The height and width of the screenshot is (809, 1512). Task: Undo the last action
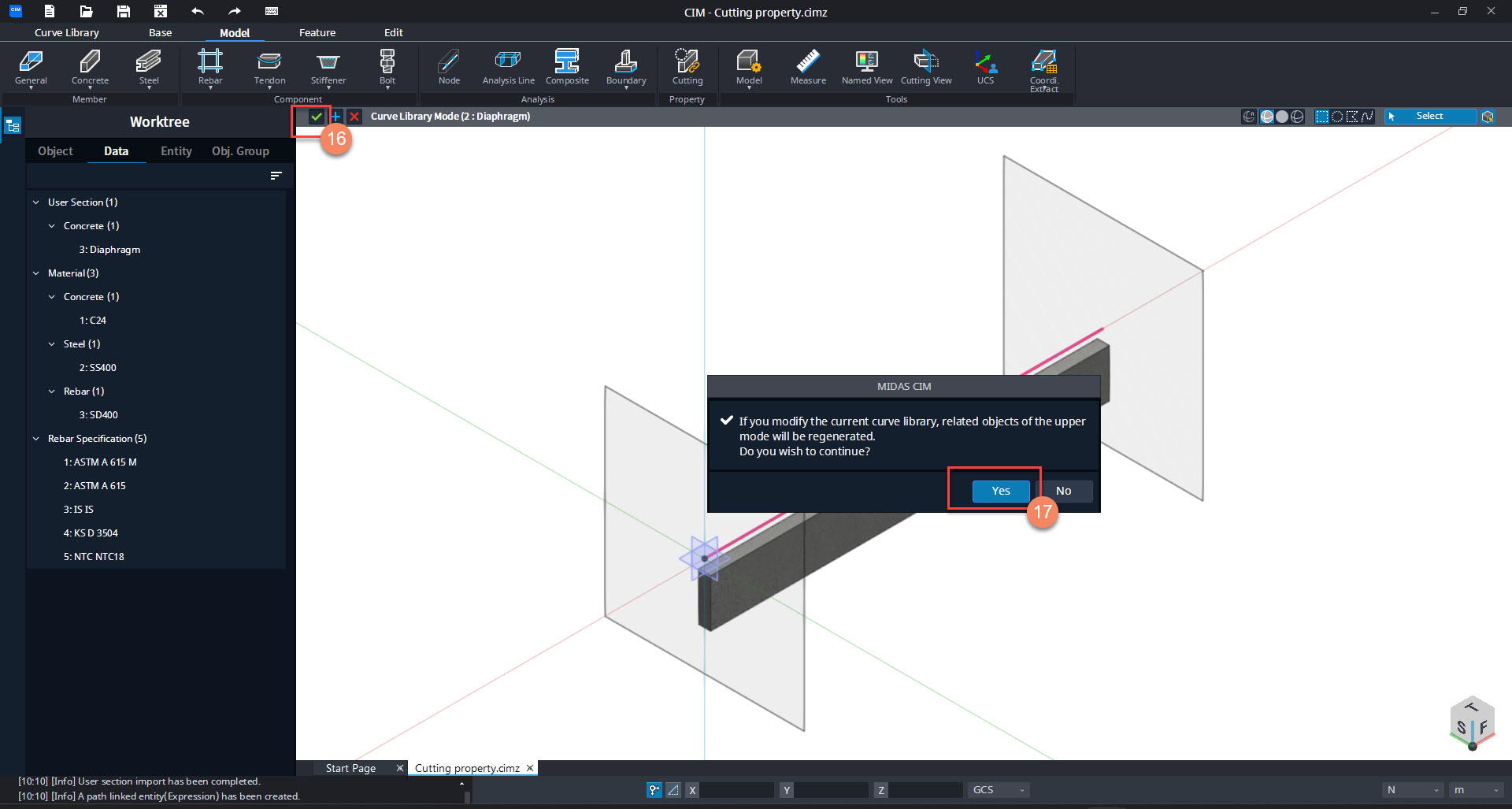coord(198,11)
